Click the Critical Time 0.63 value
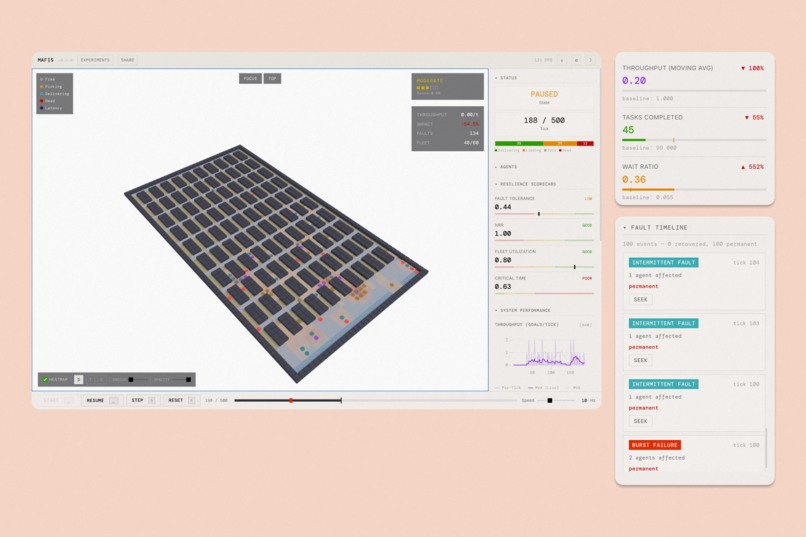This screenshot has width=806, height=537. tap(503, 287)
